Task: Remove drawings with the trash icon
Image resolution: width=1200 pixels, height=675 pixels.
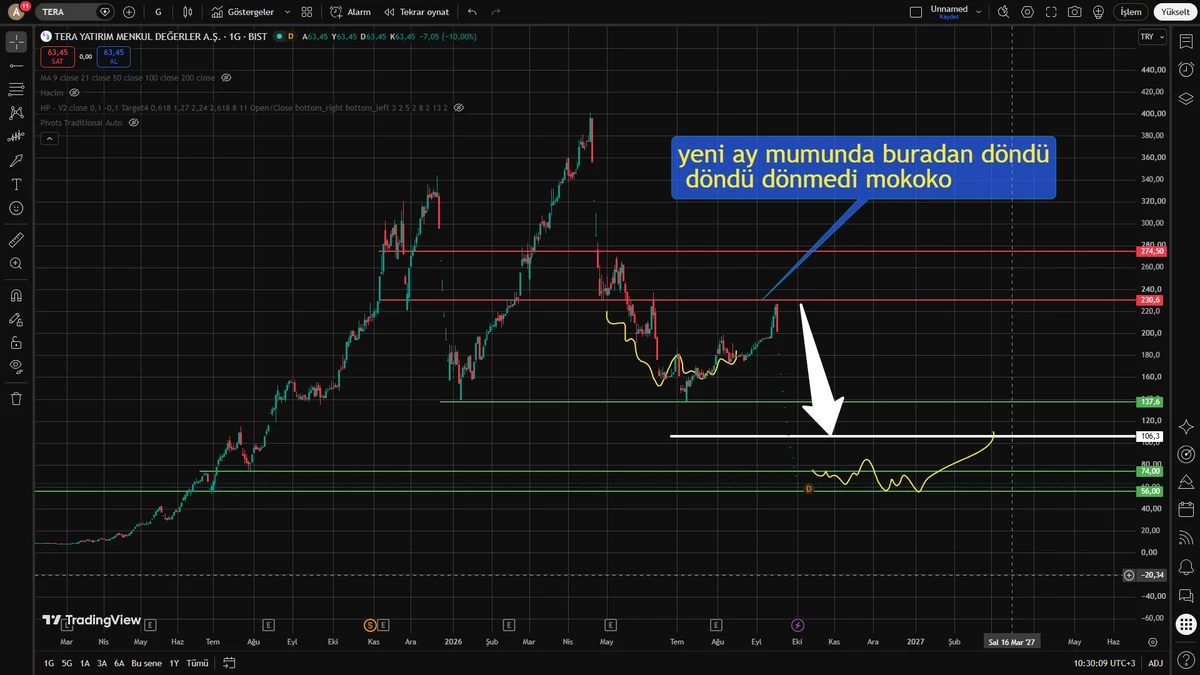Action: (x=16, y=398)
